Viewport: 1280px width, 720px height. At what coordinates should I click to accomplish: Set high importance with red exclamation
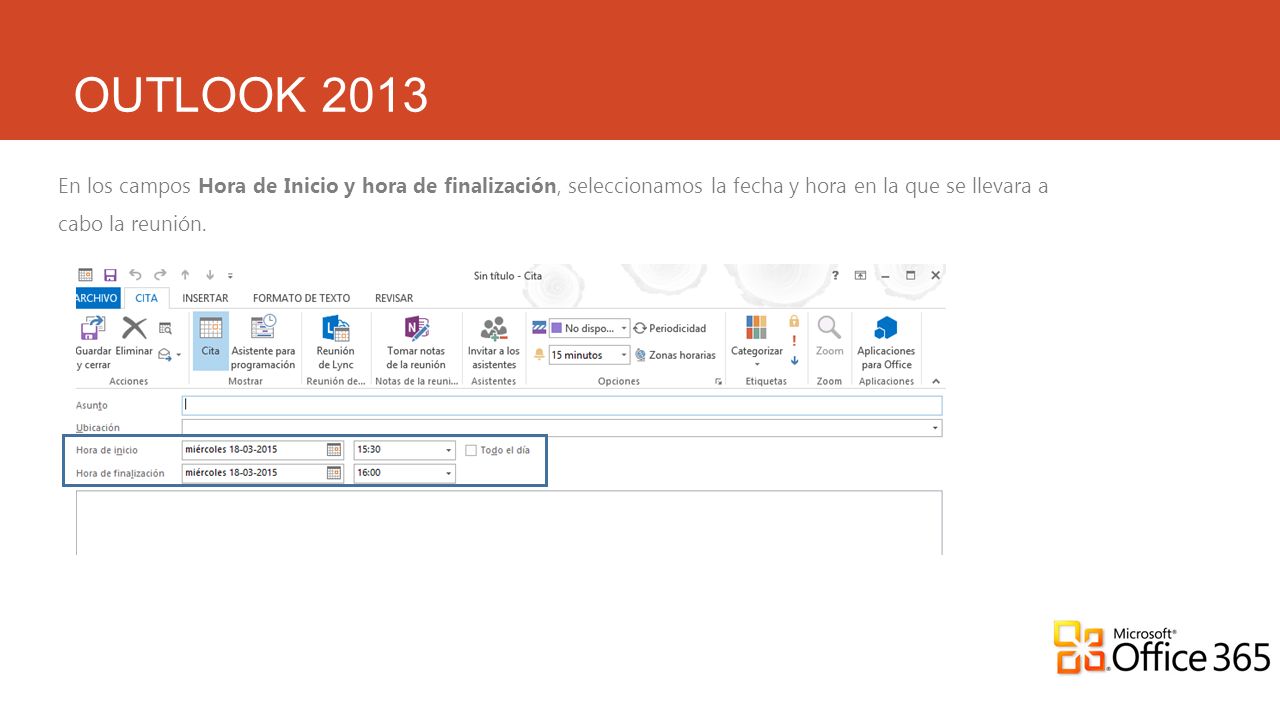(794, 340)
